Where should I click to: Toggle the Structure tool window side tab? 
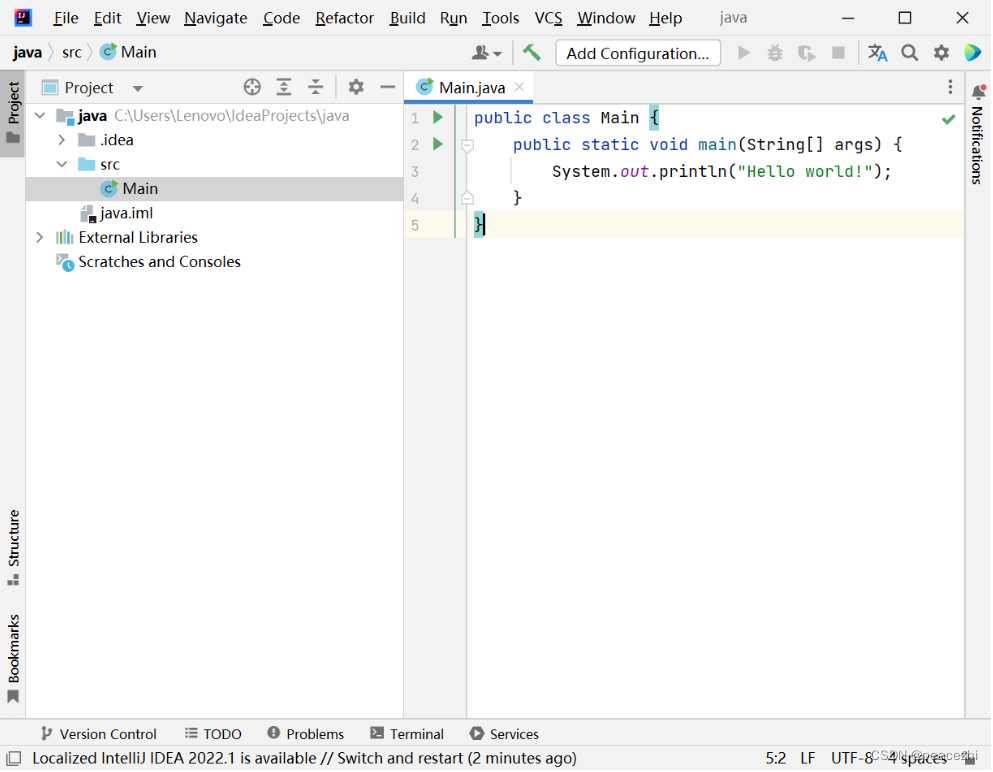pos(13,546)
